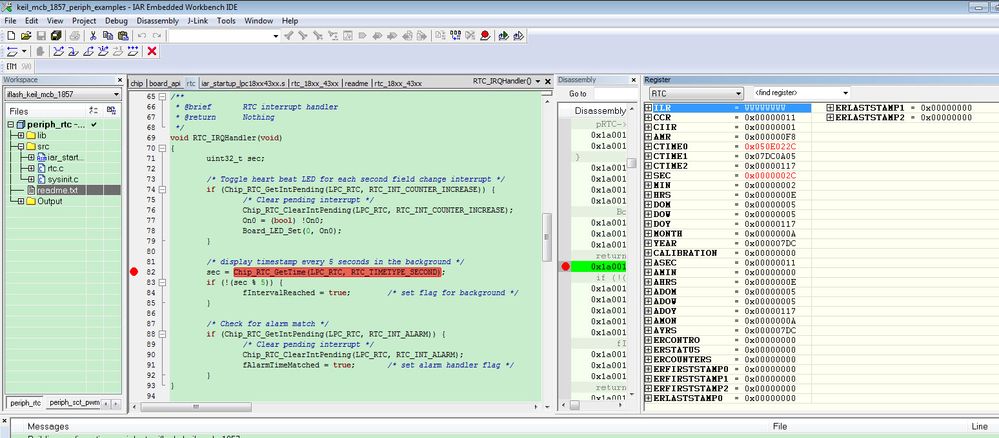Select sysinit.c in the file tree

pos(62,179)
